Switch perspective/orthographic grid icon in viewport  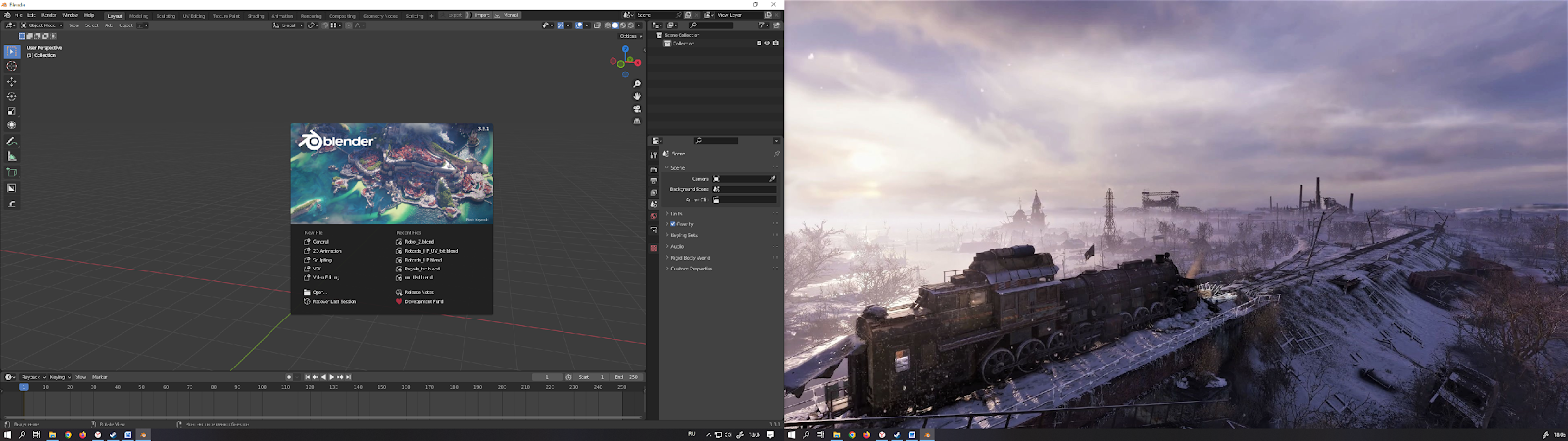point(637,122)
